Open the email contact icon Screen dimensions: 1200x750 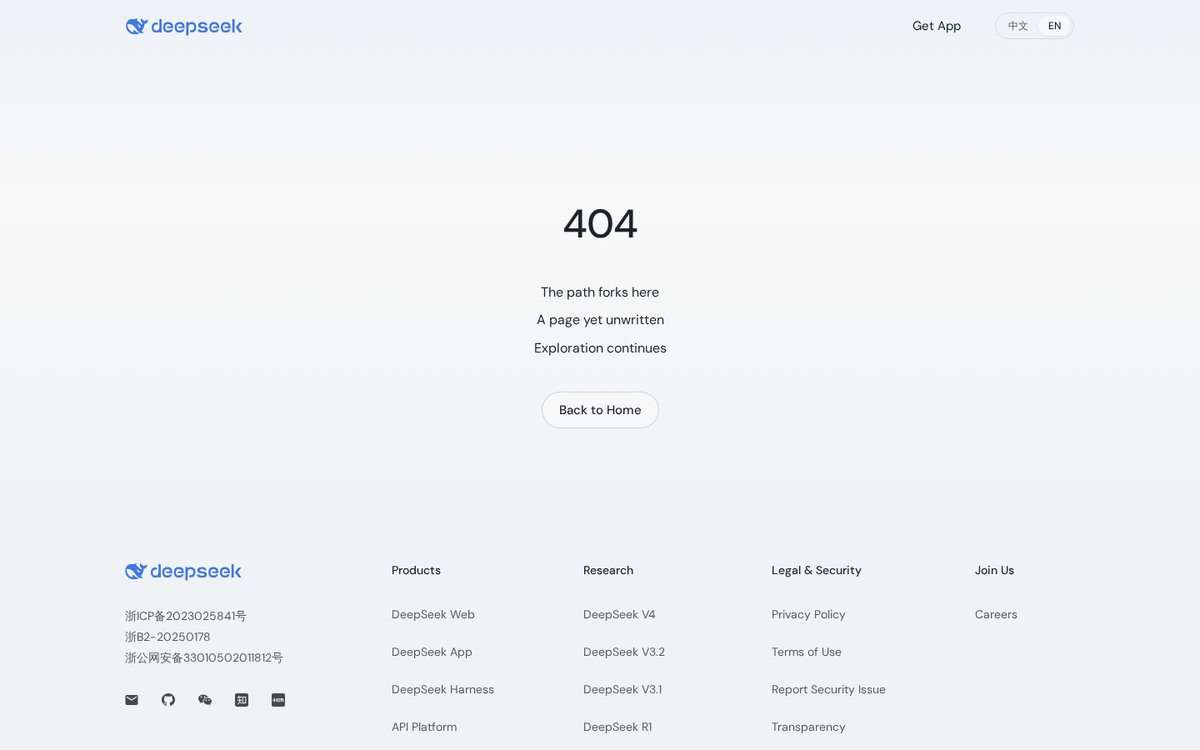[131, 700]
